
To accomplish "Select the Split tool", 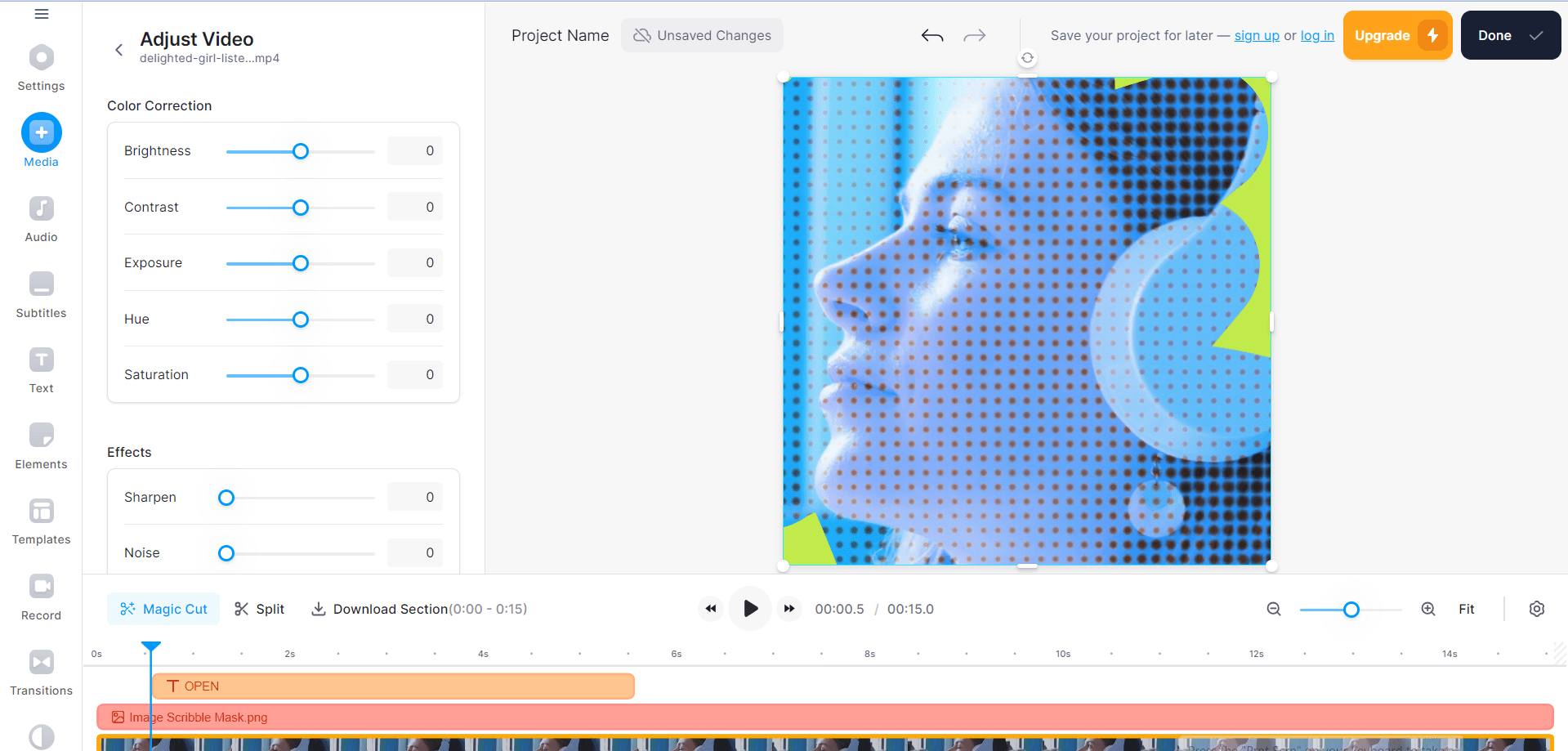I will click(x=259, y=609).
